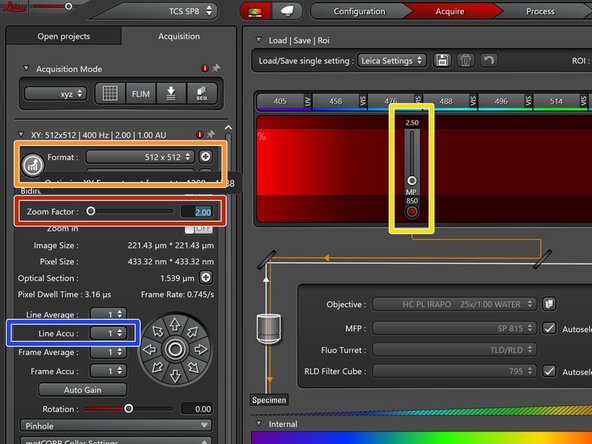This screenshot has width=592, height=444.
Task: Open objective info icon next to Objective
Action: pyautogui.click(x=549, y=304)
